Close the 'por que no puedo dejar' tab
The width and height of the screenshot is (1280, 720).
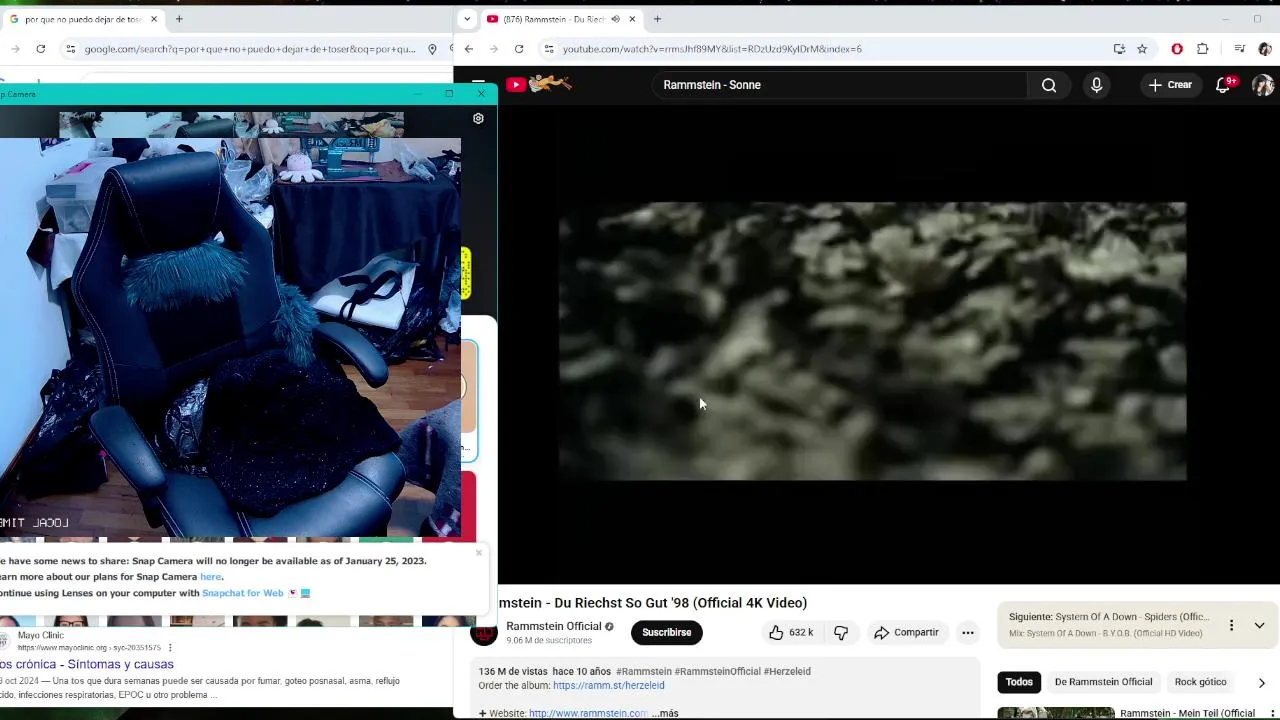[x=154, y=19]
